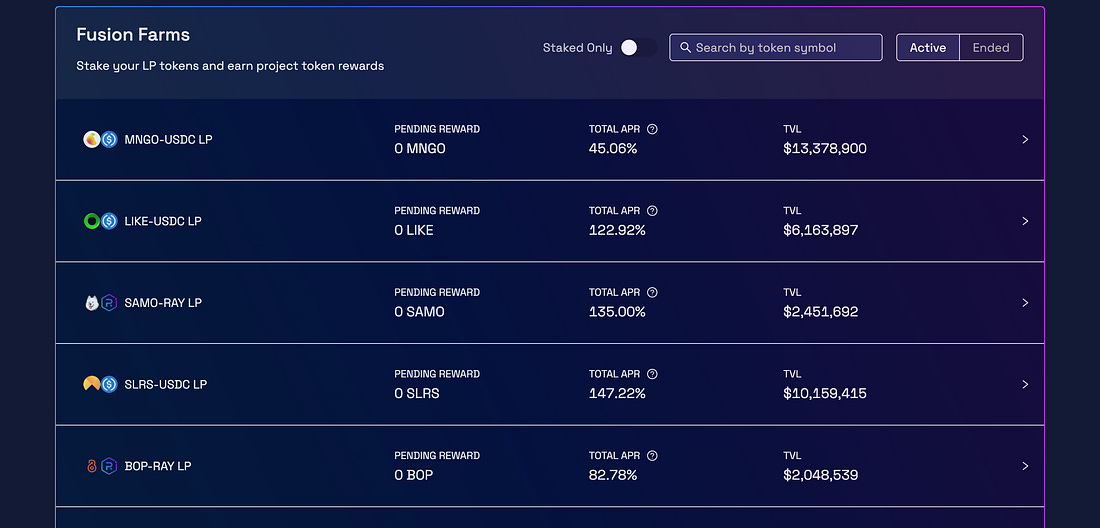Click the BOP-RAY LP pair name

coord(158,466)
